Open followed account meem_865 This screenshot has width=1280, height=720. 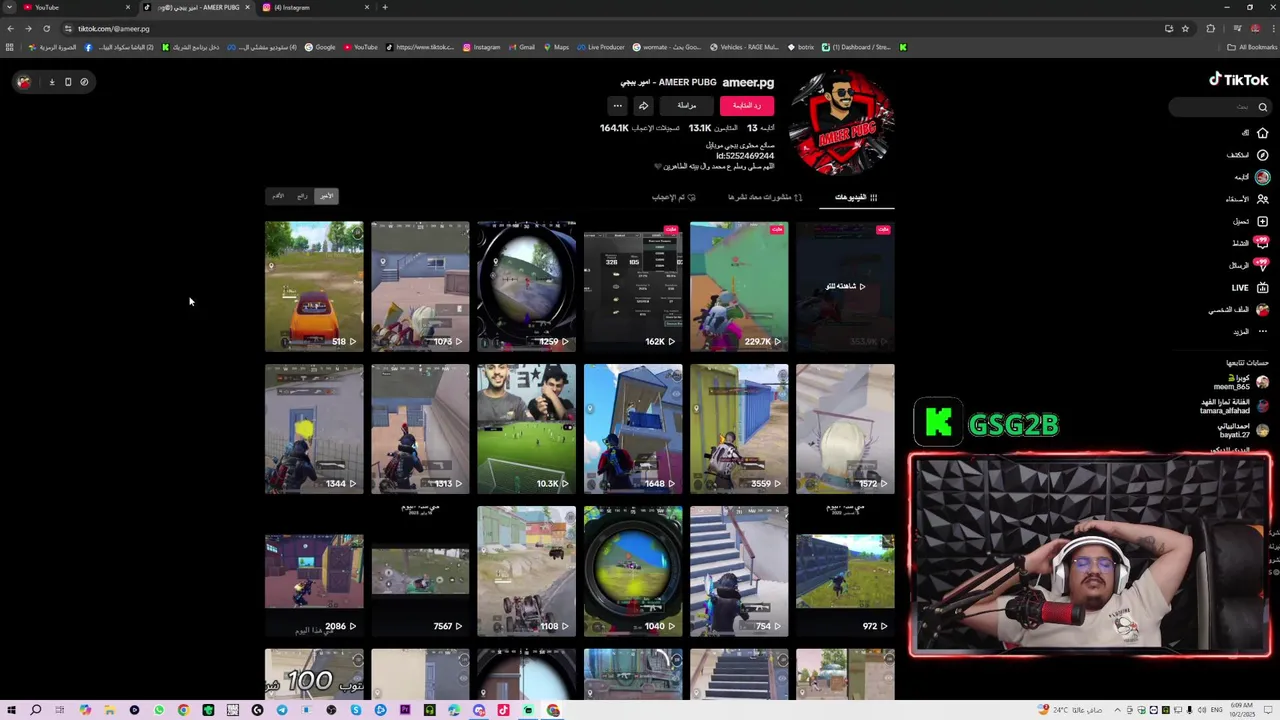click(x=1240, y=382)
